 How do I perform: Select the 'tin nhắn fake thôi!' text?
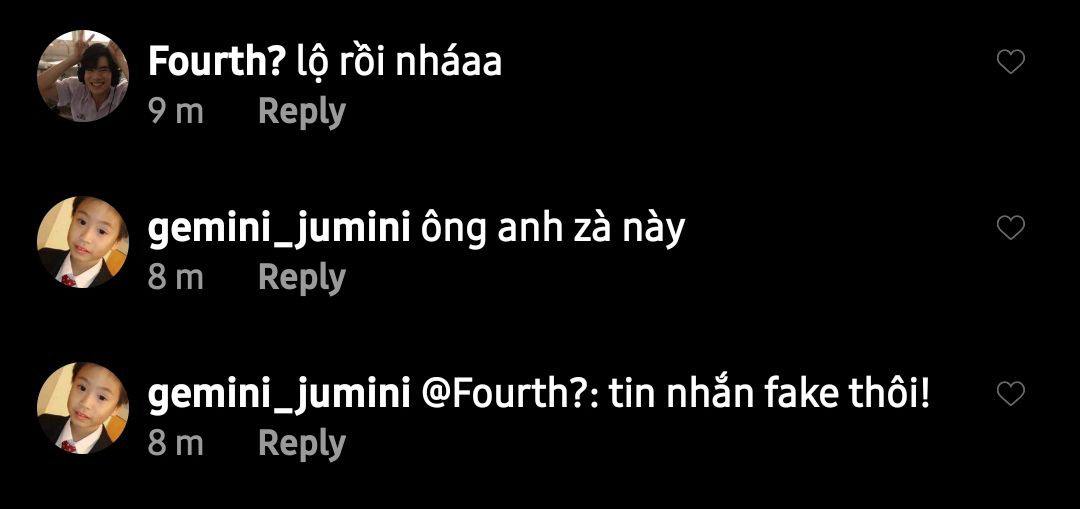pos(769,394)
